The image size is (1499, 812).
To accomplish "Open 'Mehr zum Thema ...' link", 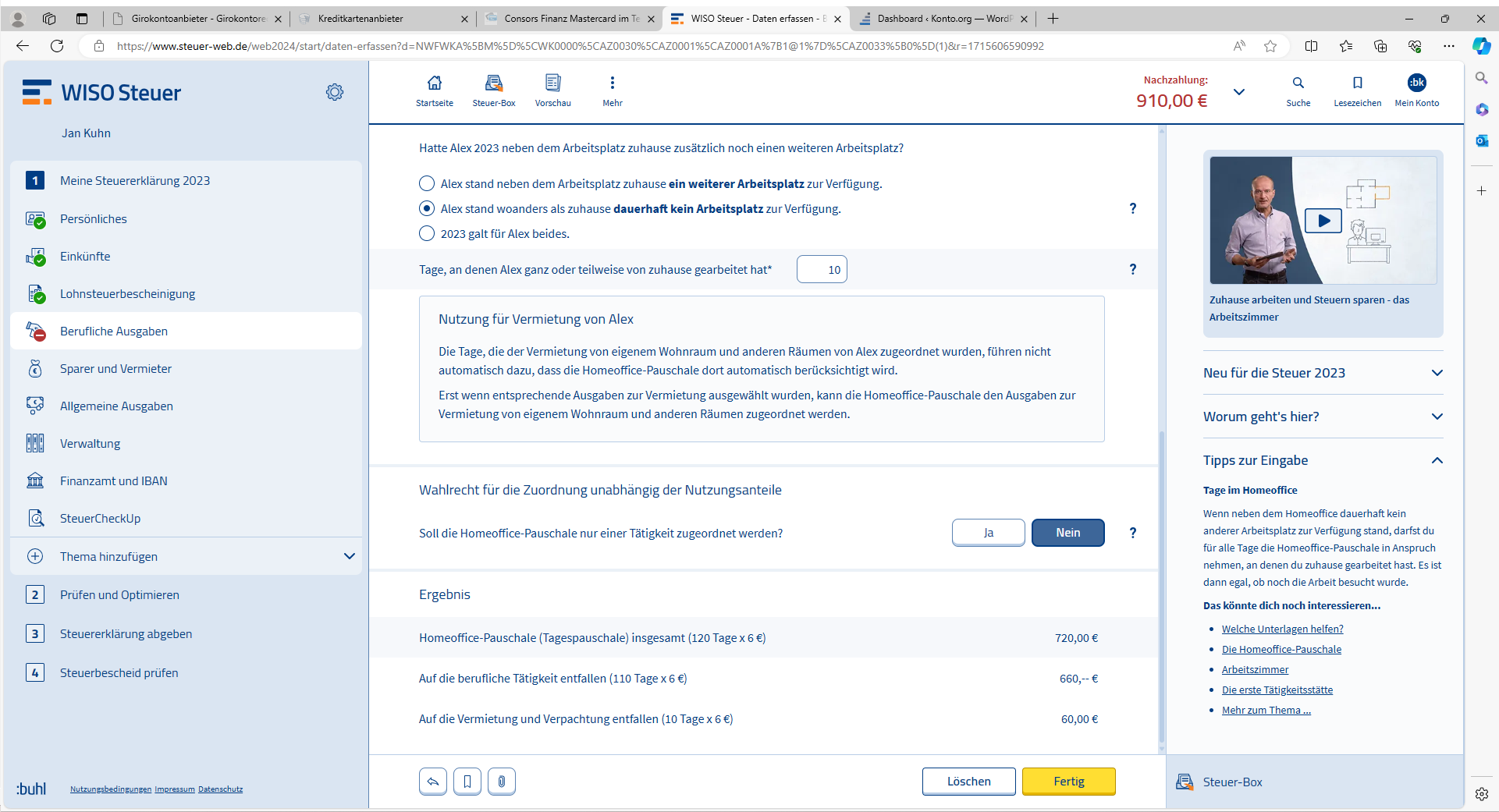I will (x=1266, y=710).
